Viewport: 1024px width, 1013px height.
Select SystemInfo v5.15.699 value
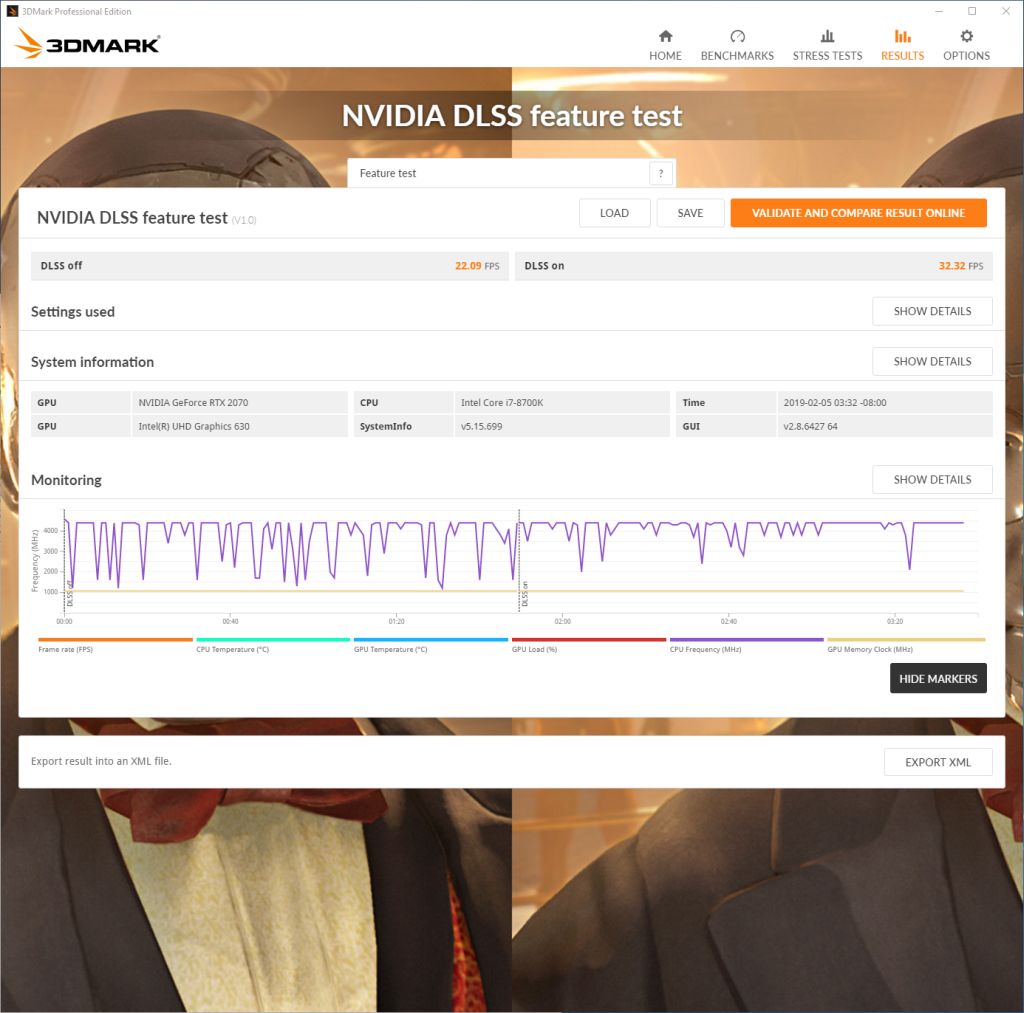click(x=481, y=426)
